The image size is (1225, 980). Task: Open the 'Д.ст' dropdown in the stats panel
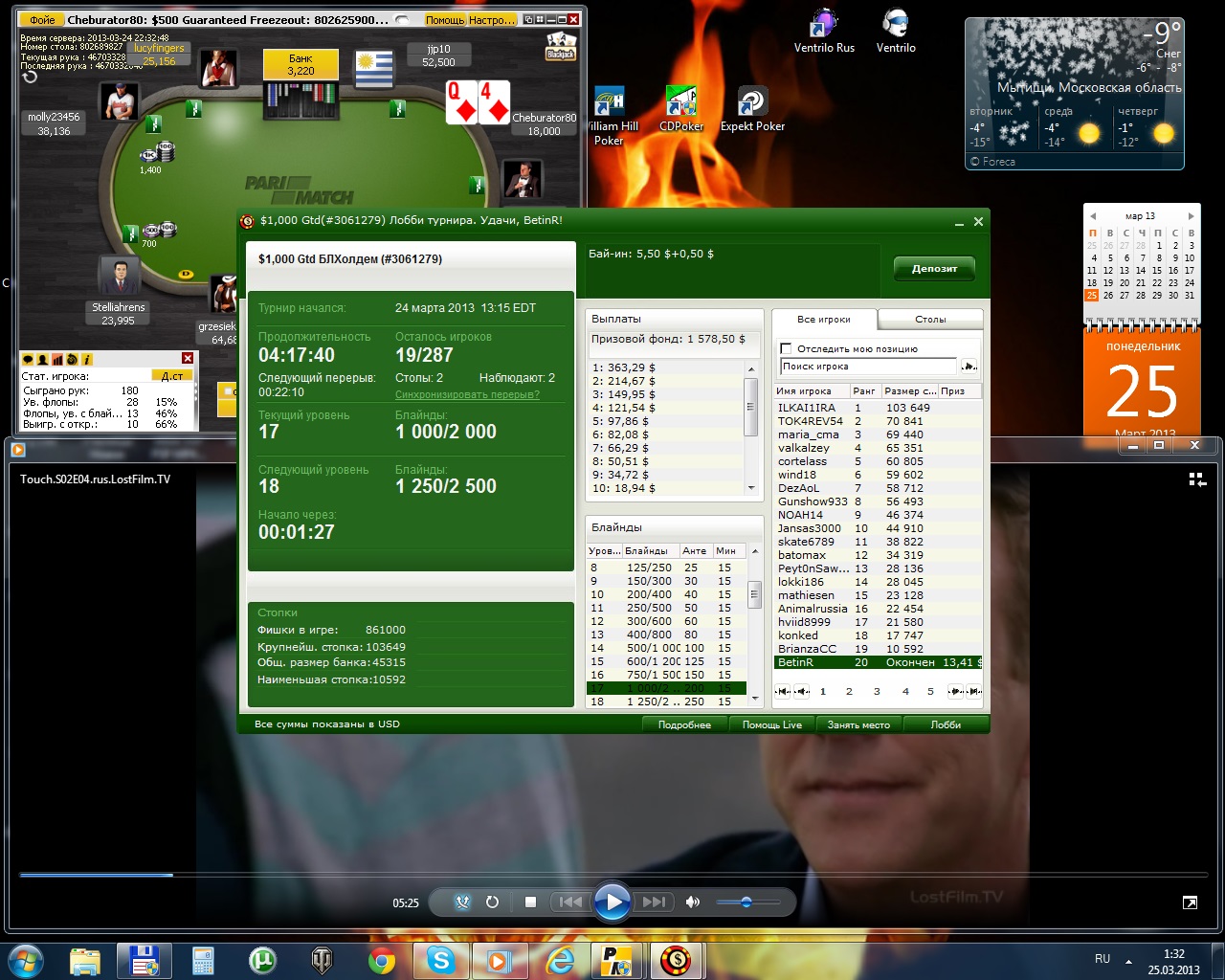(x=172, y=376)
